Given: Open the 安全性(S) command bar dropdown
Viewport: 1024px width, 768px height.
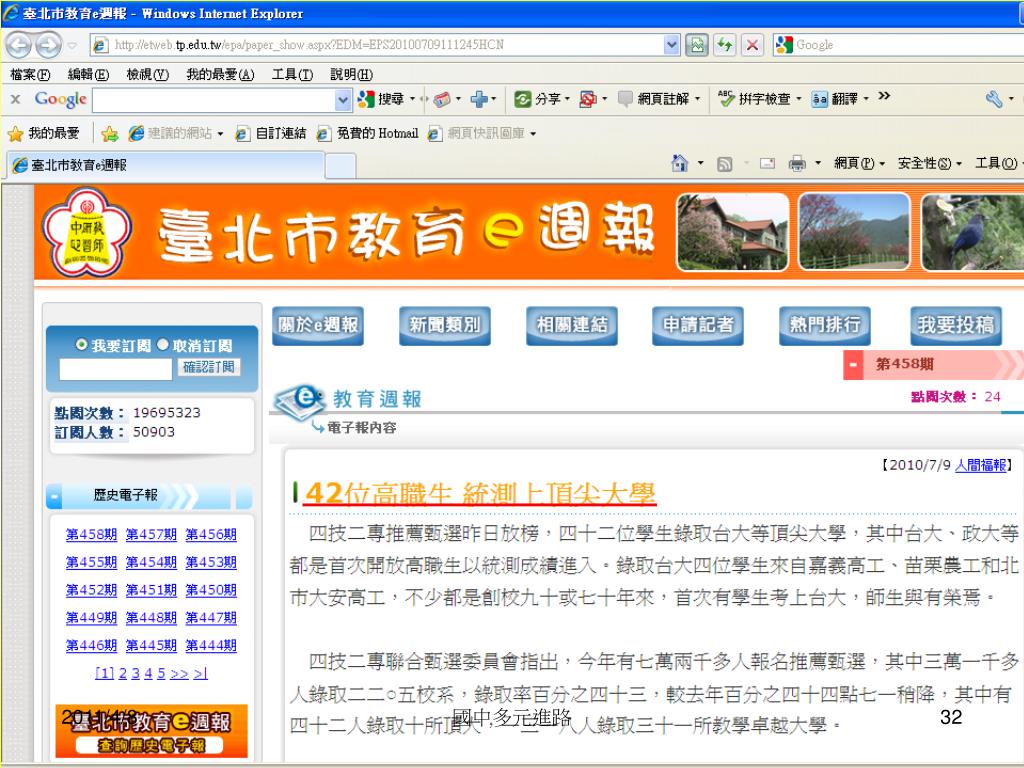Looking at the screenshot, I should click(929, 163).
